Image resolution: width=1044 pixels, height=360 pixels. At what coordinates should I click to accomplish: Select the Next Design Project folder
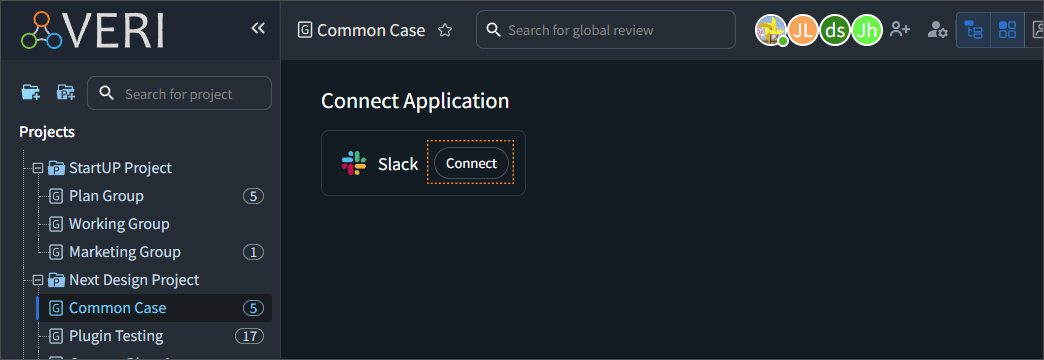point(134,280)
